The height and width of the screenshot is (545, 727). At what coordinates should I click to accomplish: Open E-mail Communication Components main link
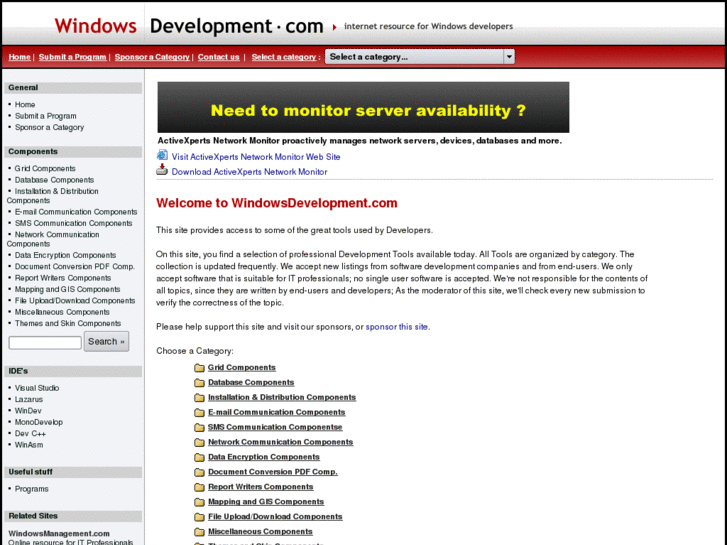(x=276, y=412)
